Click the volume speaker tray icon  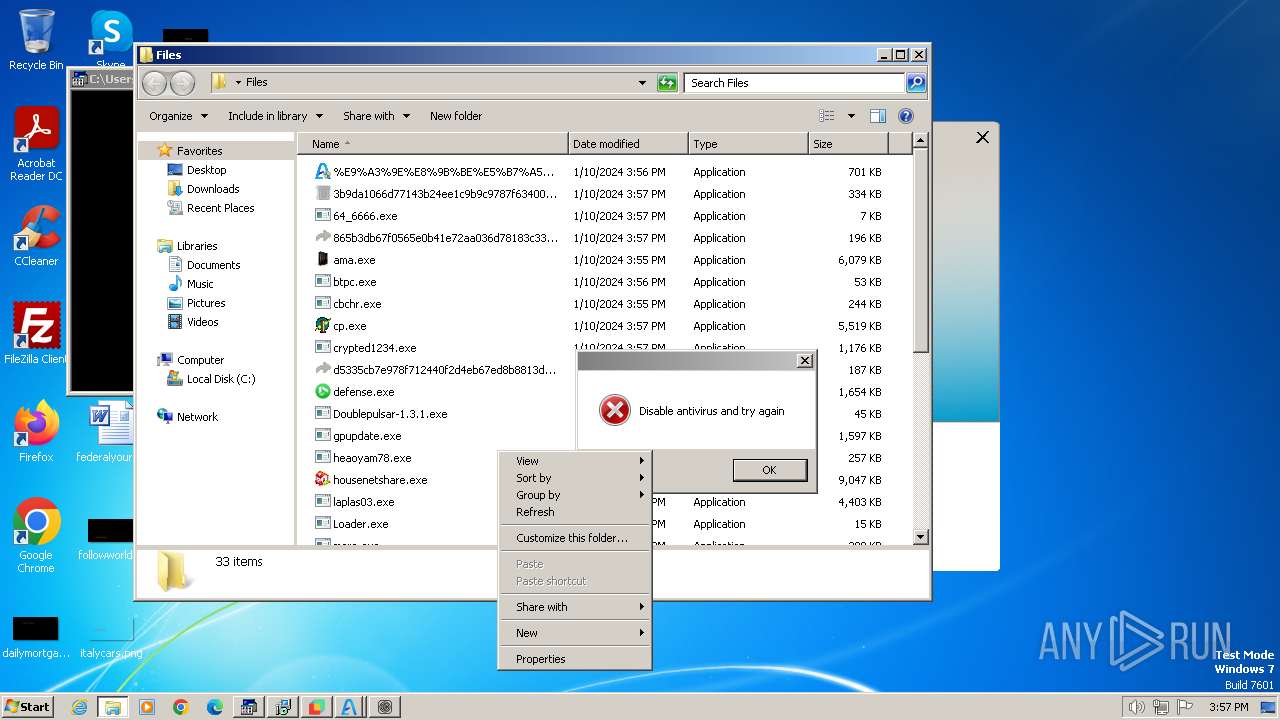pyautogui.click(x=1136, y=707)
